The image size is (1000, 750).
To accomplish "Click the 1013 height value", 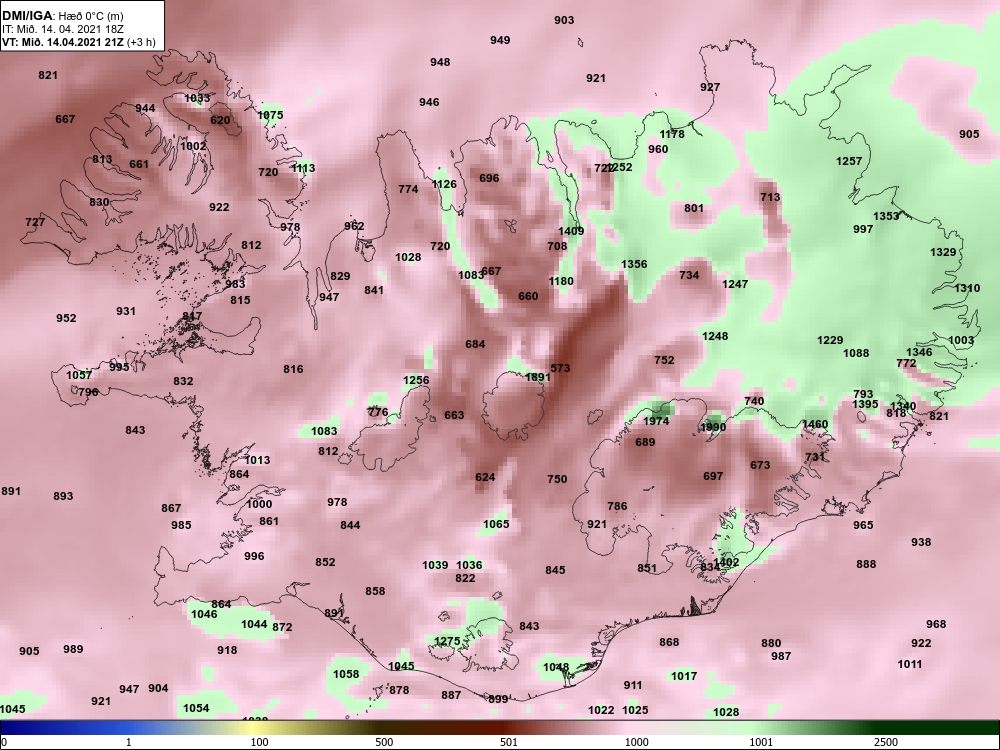I will [x=257, y=460].
